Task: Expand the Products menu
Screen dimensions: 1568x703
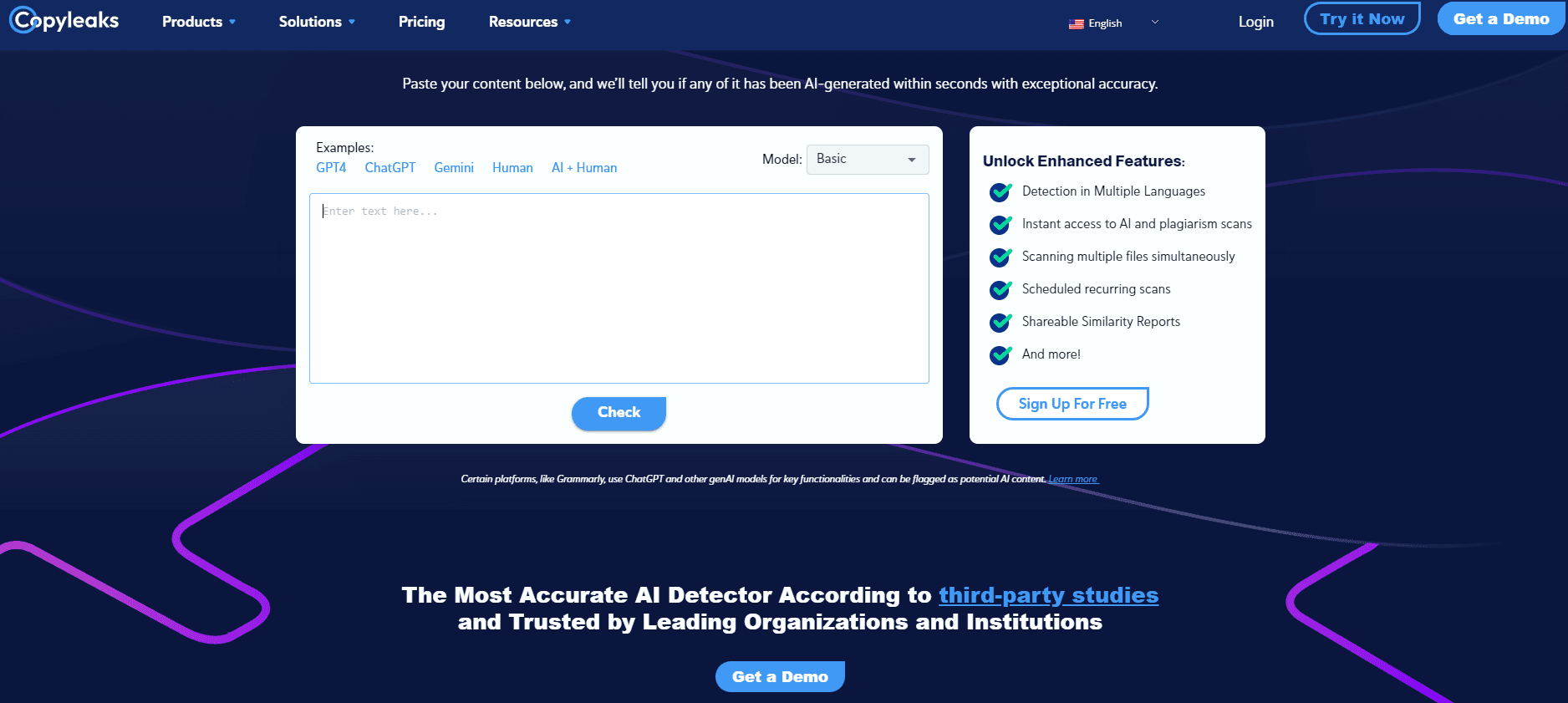Action: tap(198, 22)
